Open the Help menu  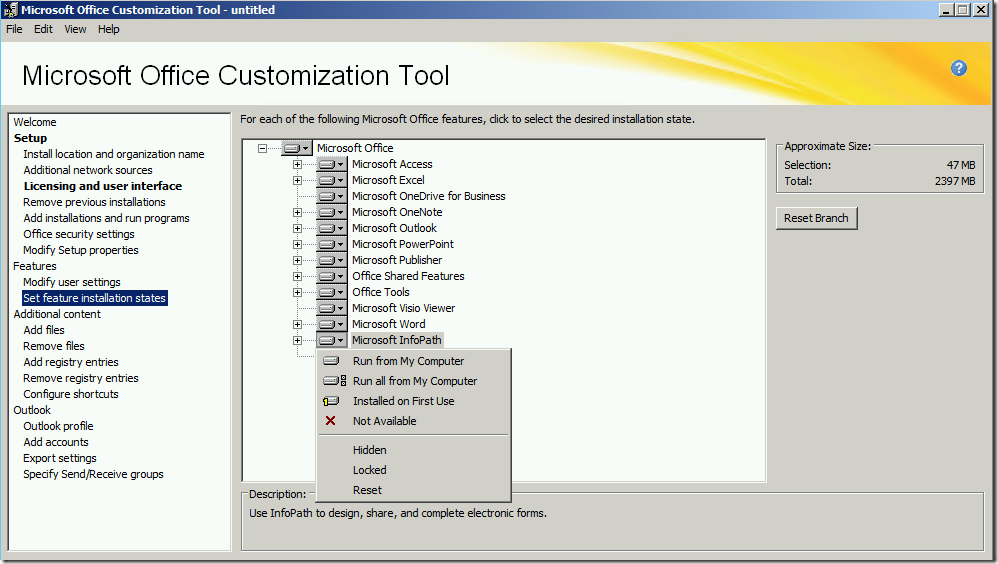click(x=109, y=29)
